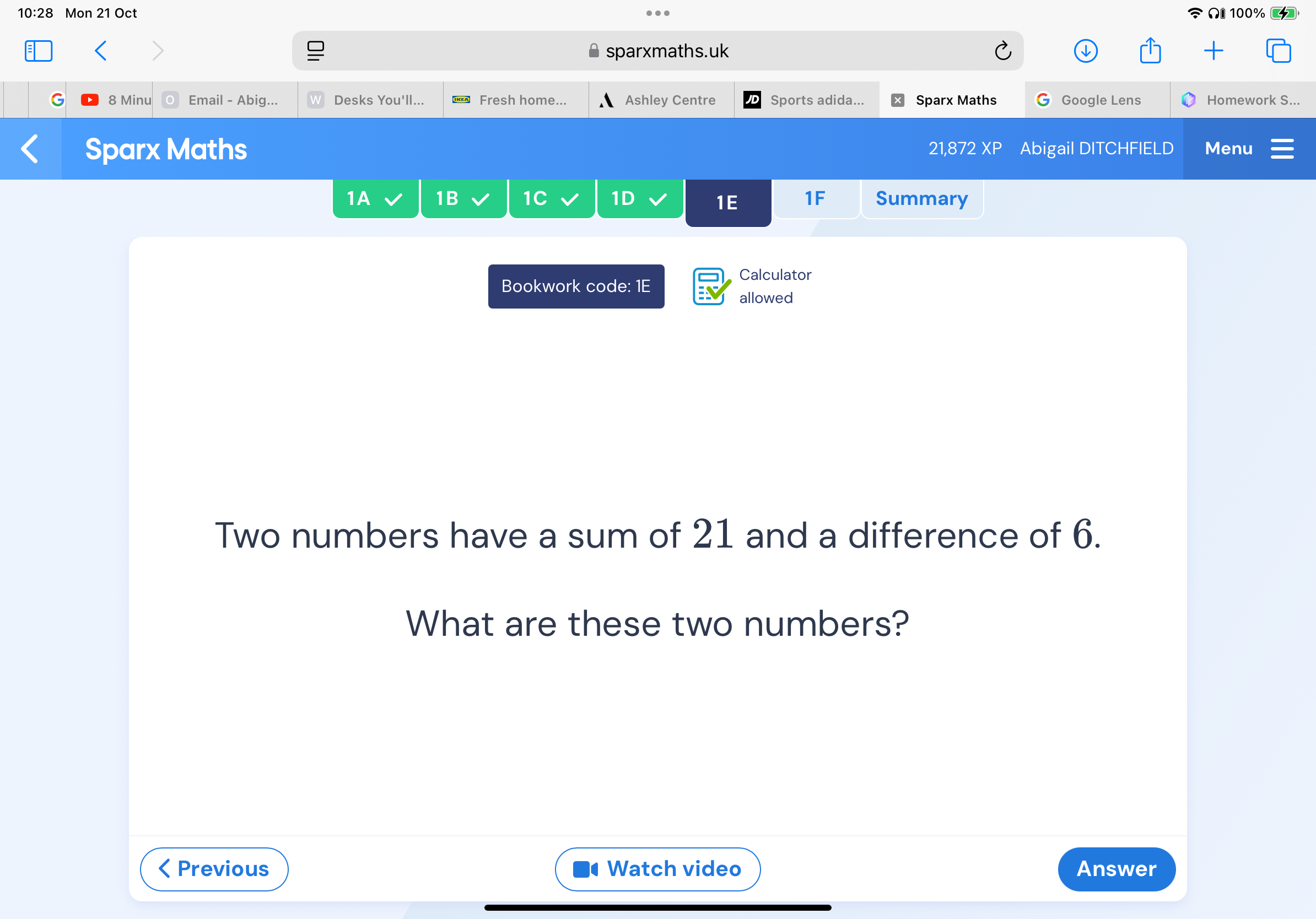The width and height of the screenshot is (1316, 919).
Task: Click the browser address bar
Action: 658,52
